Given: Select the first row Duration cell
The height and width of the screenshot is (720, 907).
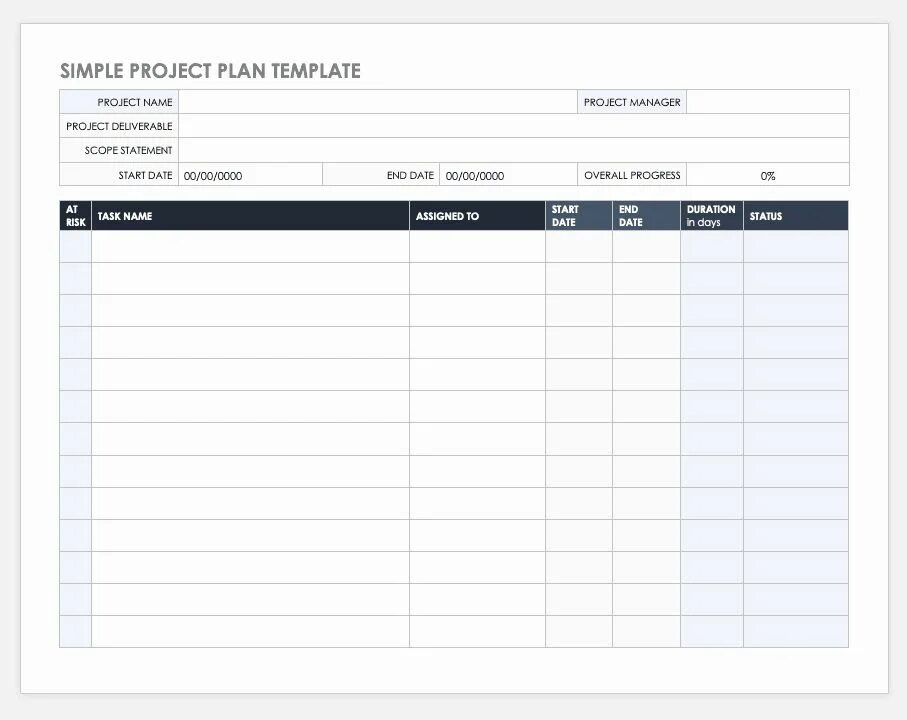Looking at the screenshot, I should click(x=711, y=246).
